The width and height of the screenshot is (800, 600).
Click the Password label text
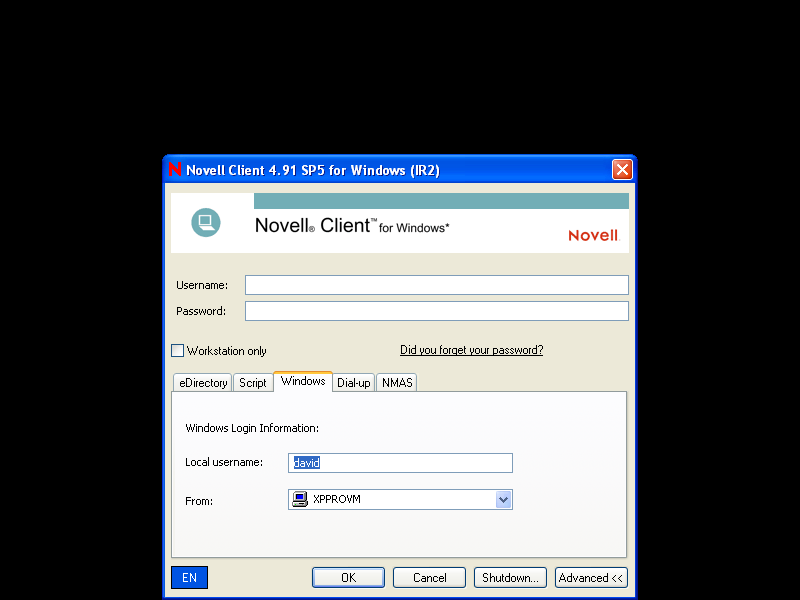201,311
